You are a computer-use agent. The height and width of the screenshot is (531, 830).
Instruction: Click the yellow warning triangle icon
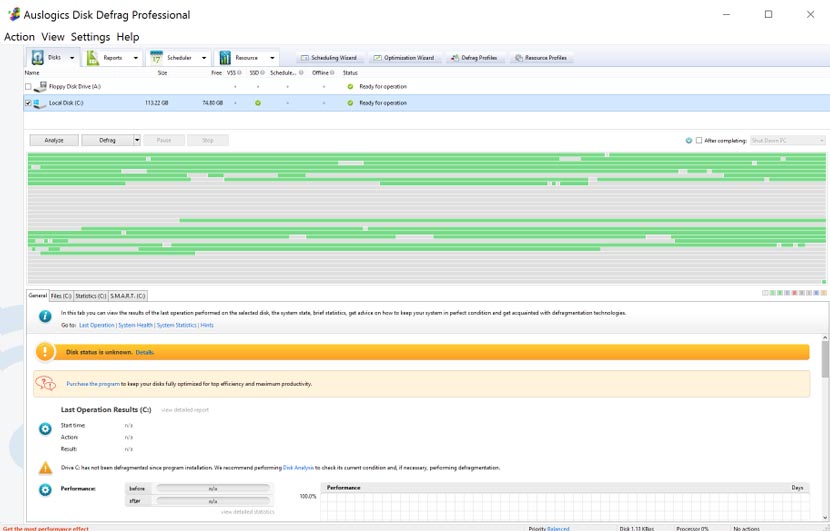[x=45, y=467]
